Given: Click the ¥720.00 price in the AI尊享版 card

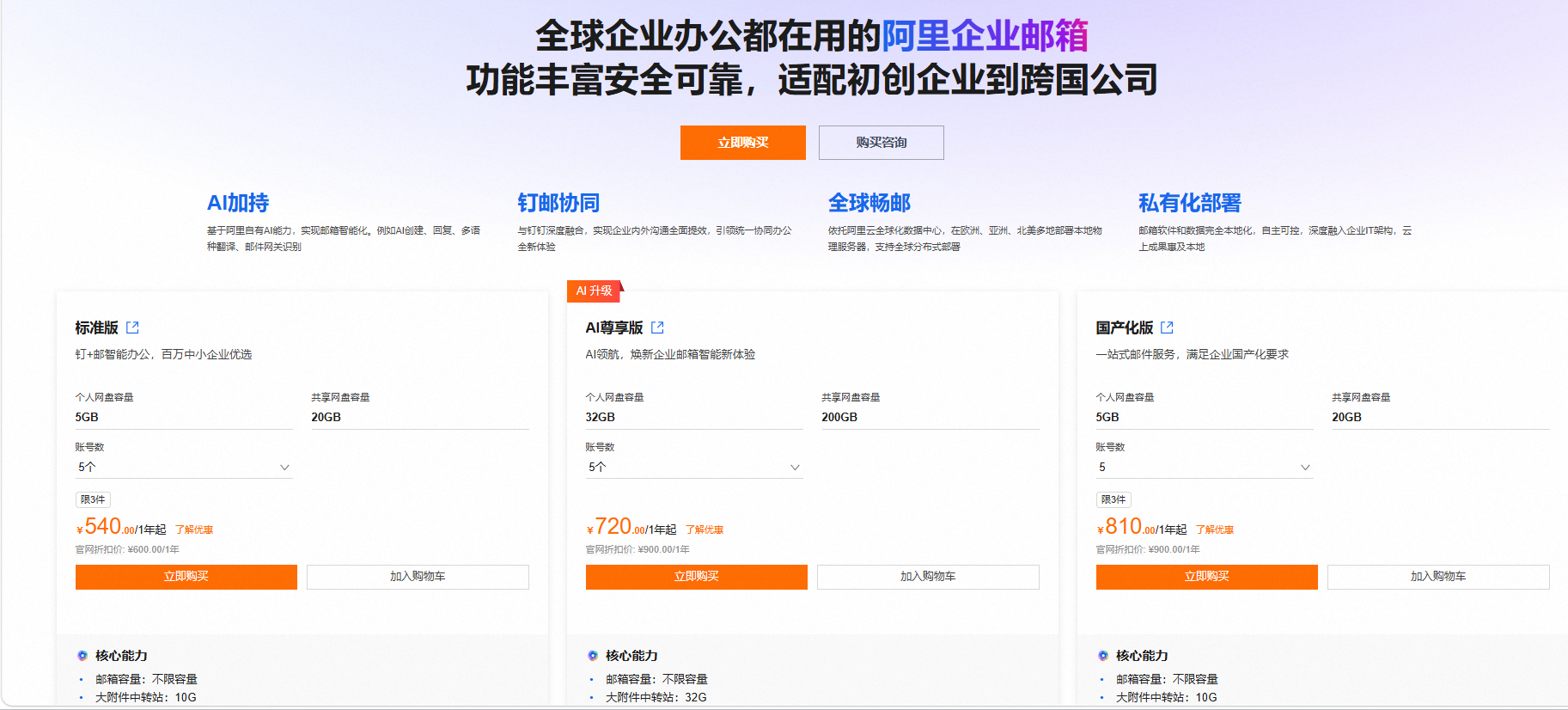Looking at the screenshot, I should (x=616, y=527).
